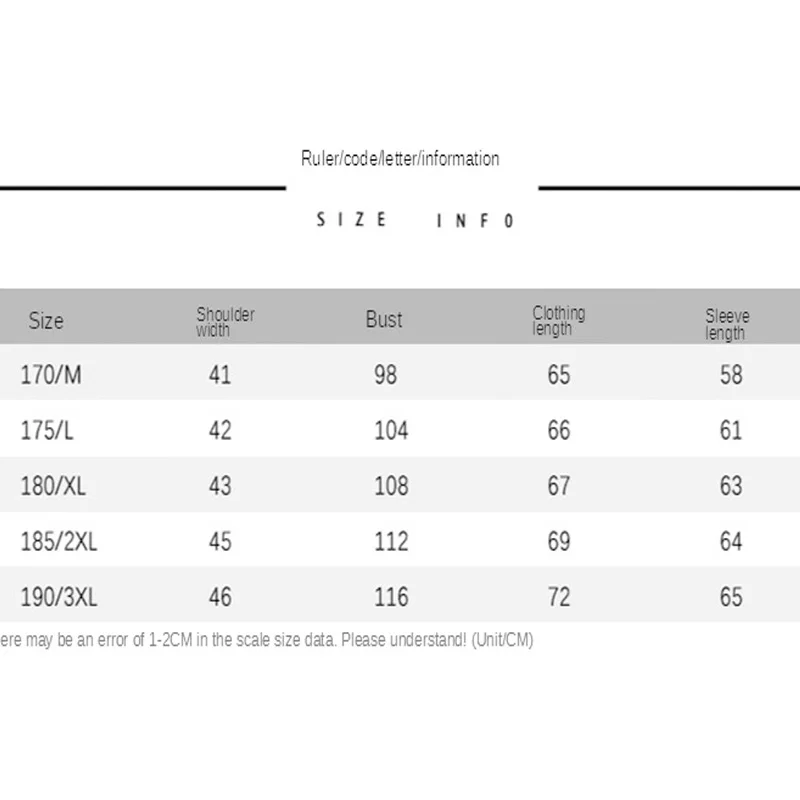Click the 'Ruler/code/letter/information' heading text
The image size is (800, 800).
[x=400, y=158]
